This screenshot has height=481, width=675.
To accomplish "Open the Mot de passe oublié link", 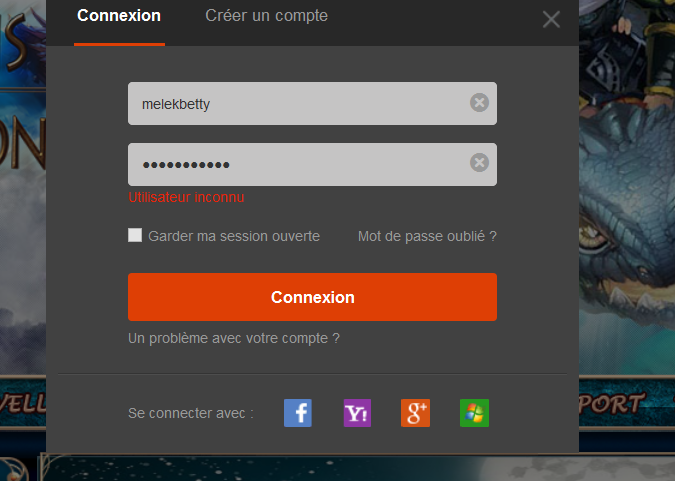I will coord(427,236).
